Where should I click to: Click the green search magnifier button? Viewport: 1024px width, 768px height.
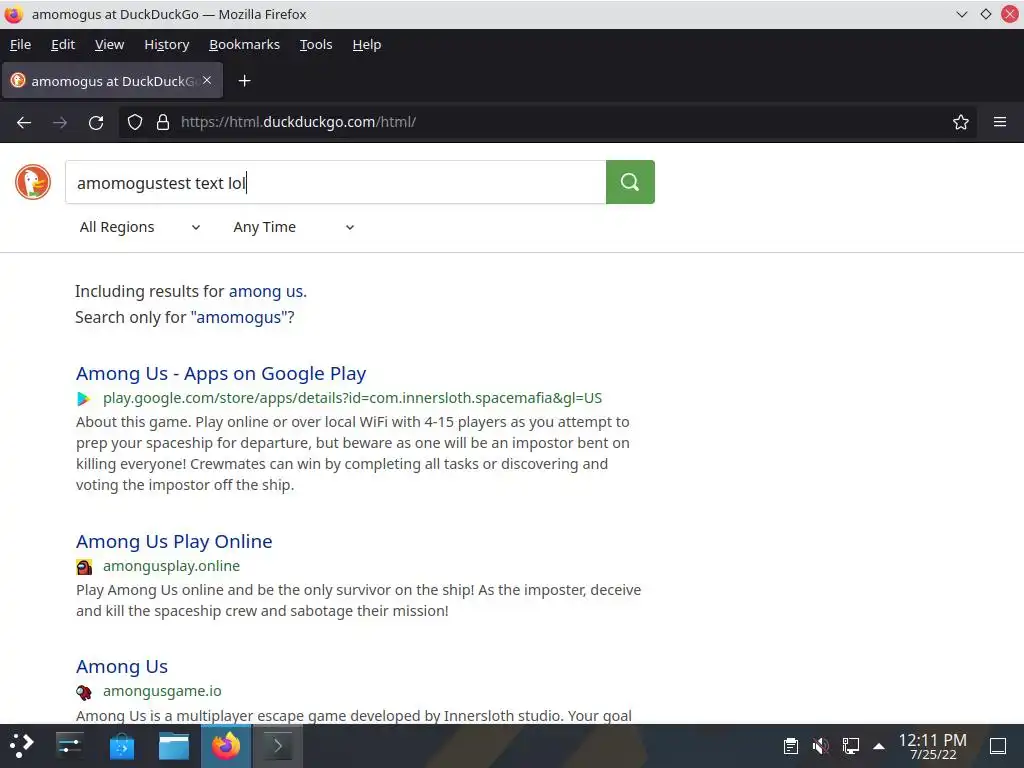(630, 182)
